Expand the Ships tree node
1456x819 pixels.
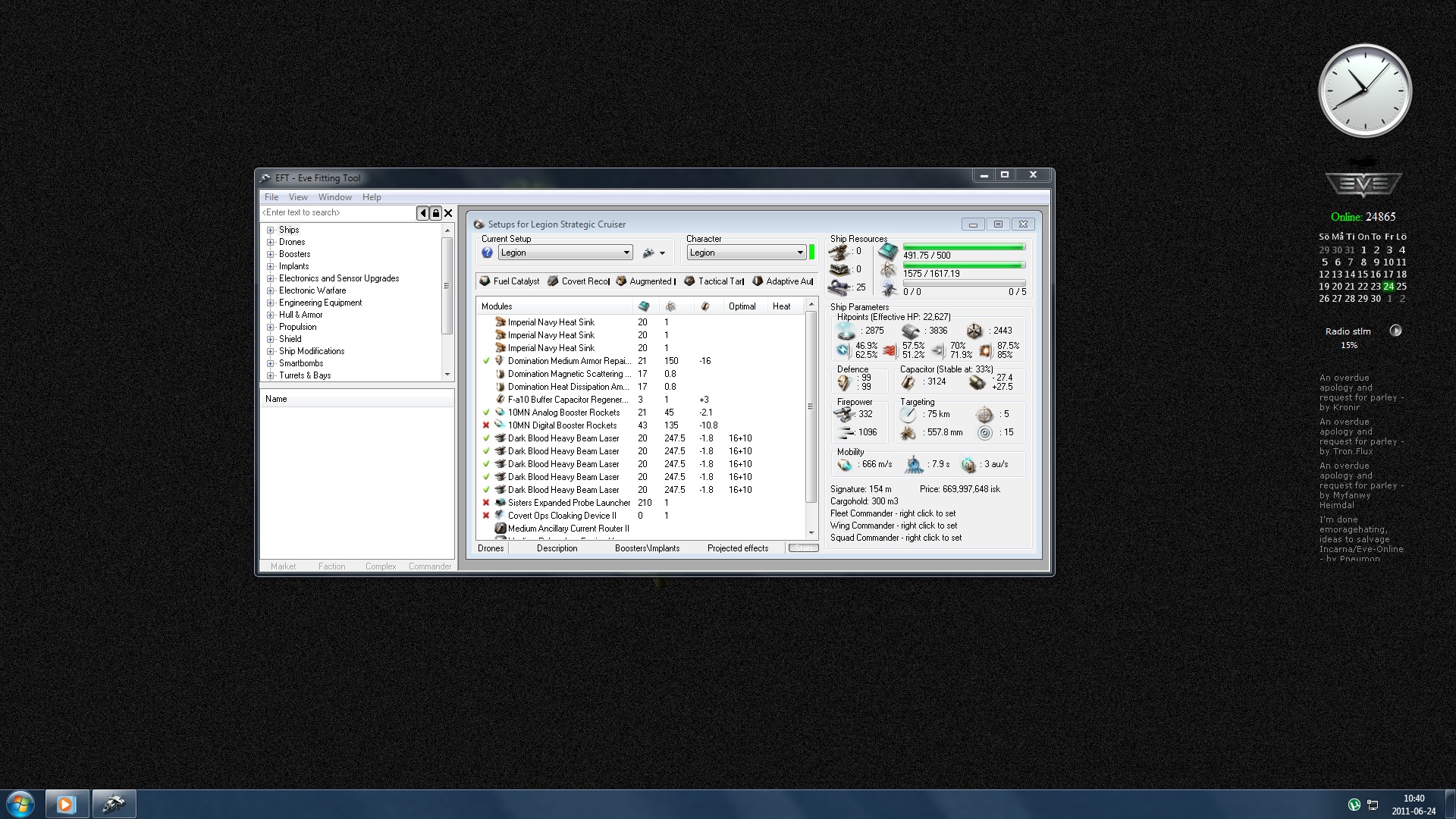270,230
